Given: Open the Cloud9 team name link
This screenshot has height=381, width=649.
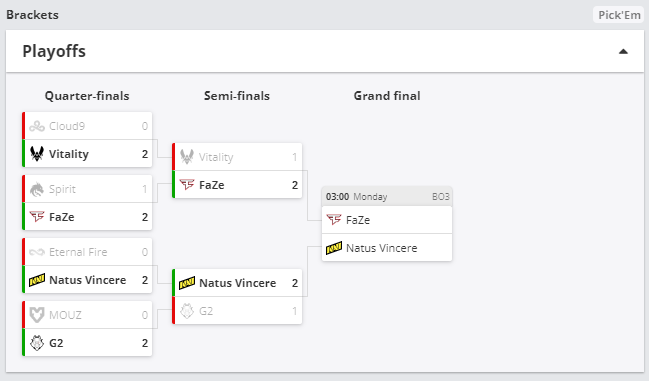Looking at the screenshot, I should point(67,126).
